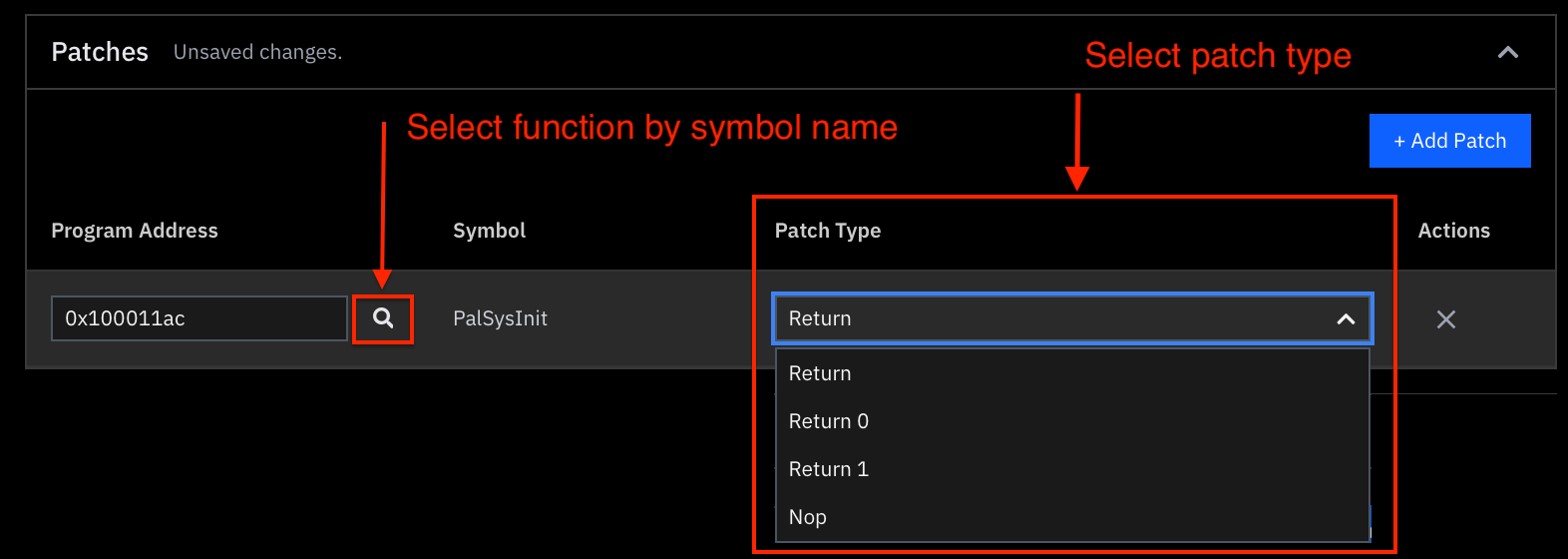The height and width of the screenshot is (559, 1568).
Task: Click the Patches panel title
Action: pos(100,52)
